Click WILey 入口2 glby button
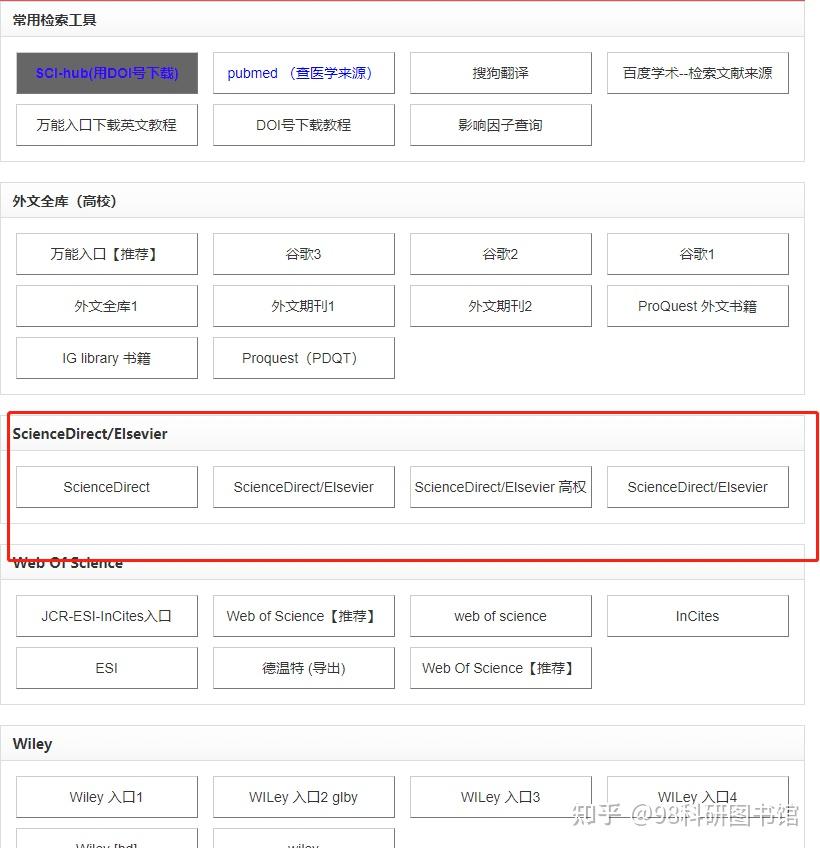 click(x=303, y=797)
